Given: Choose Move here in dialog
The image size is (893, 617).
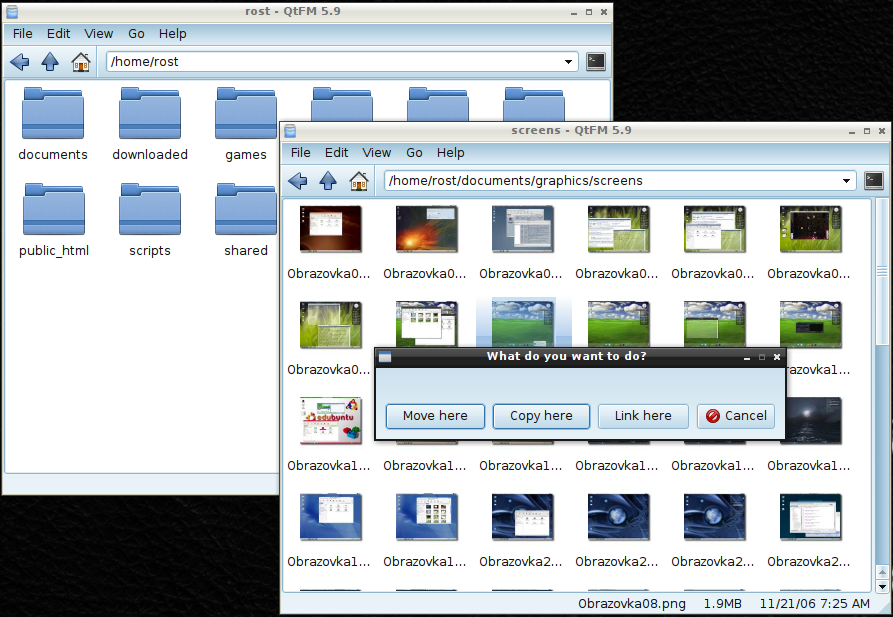Looking at the screenshot, I should pos(435,416).
